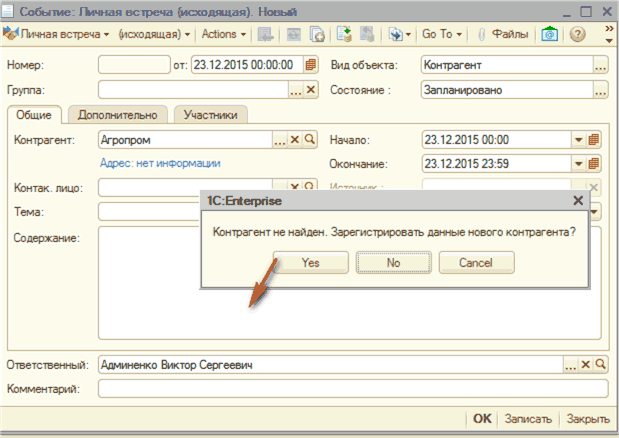The image size is (619, 438).
Task: Open calendar icon next to document date
Action: point(311,65)
